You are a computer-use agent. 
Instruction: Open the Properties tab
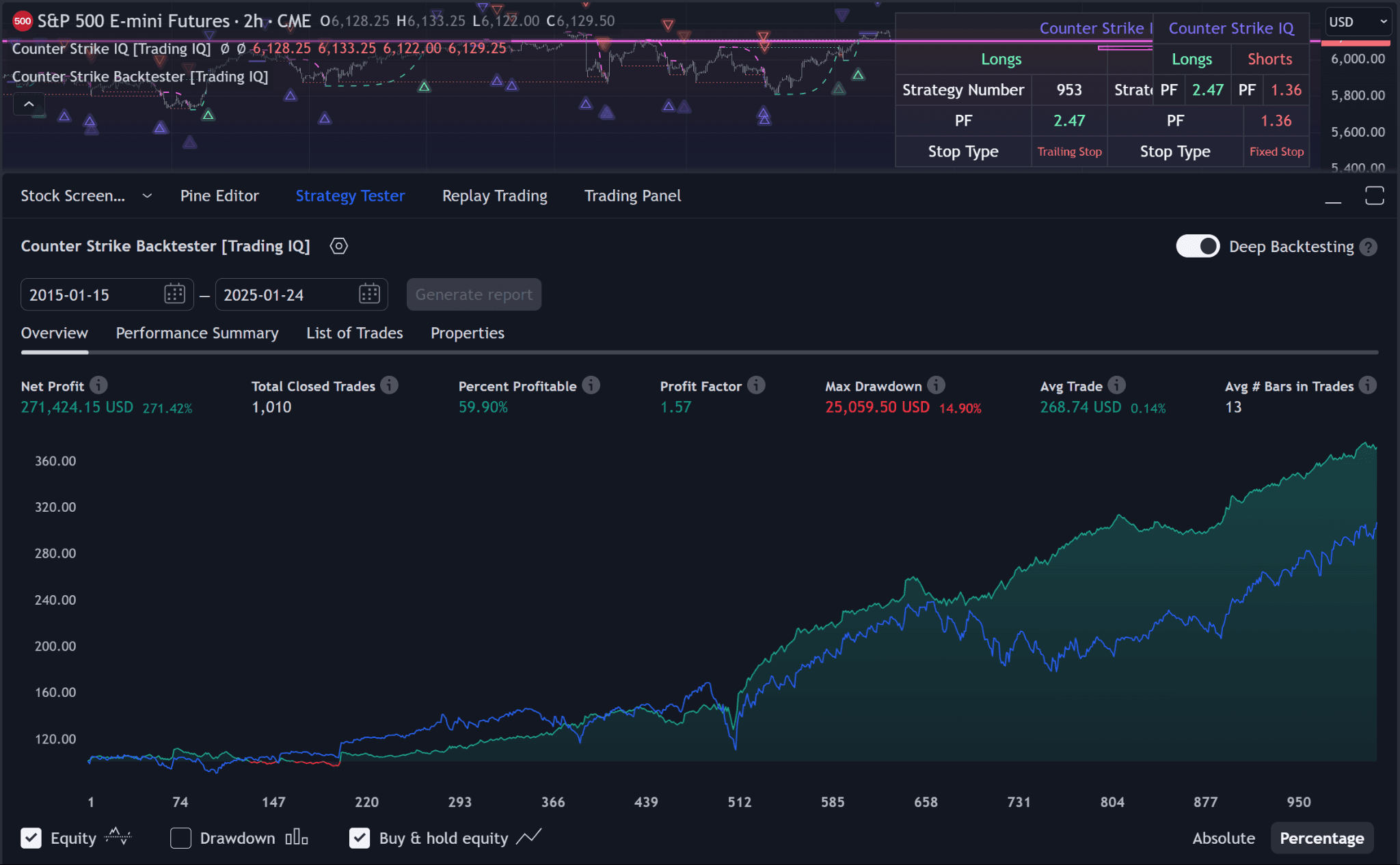(x=468, y=333)
